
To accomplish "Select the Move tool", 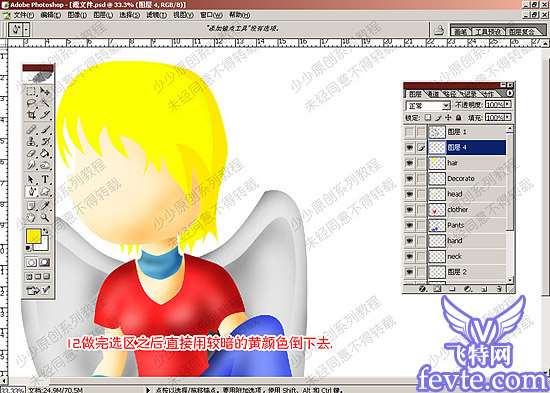I will point(45,91).
